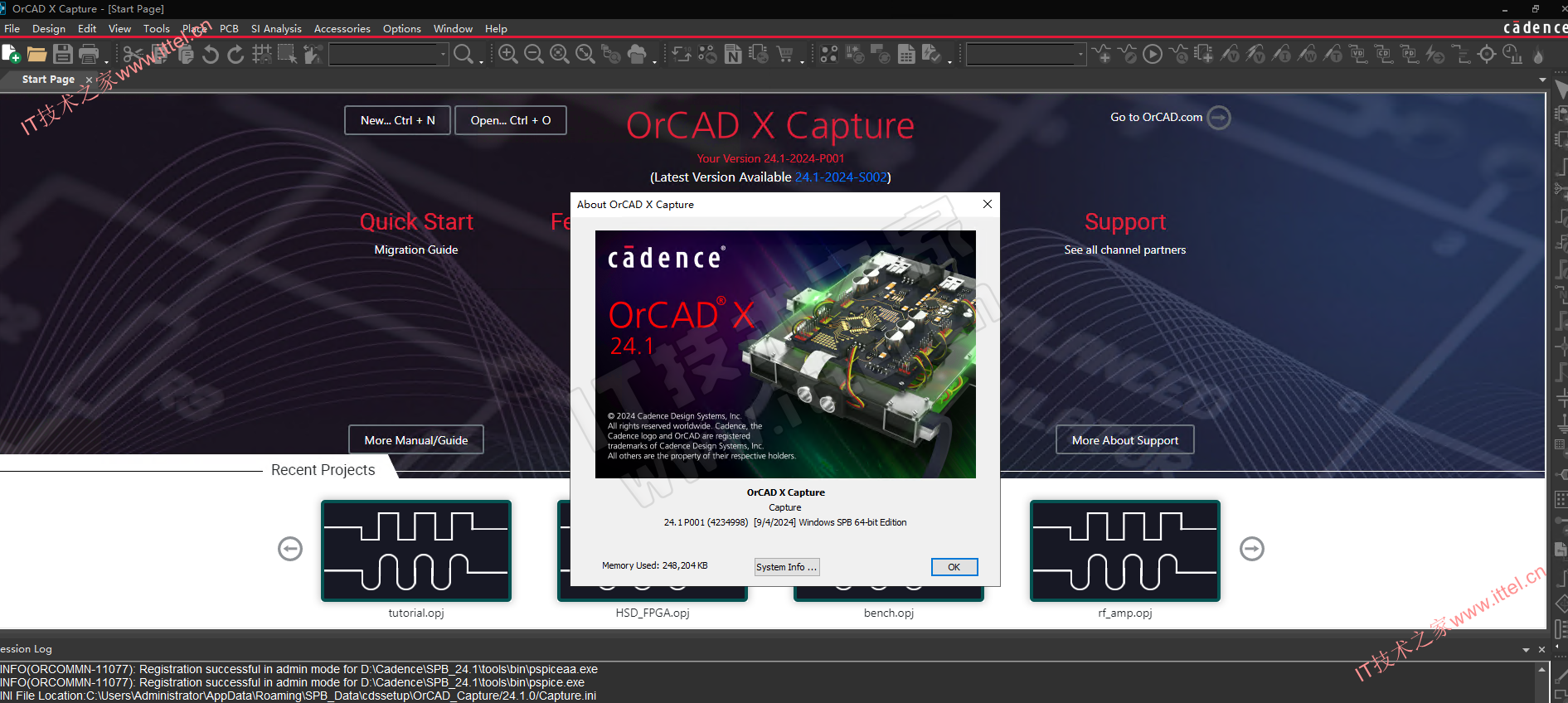Click the Bill of Materials cart icon
The width and height of the screenshot is (1568, 703).
tap(784, 54)
